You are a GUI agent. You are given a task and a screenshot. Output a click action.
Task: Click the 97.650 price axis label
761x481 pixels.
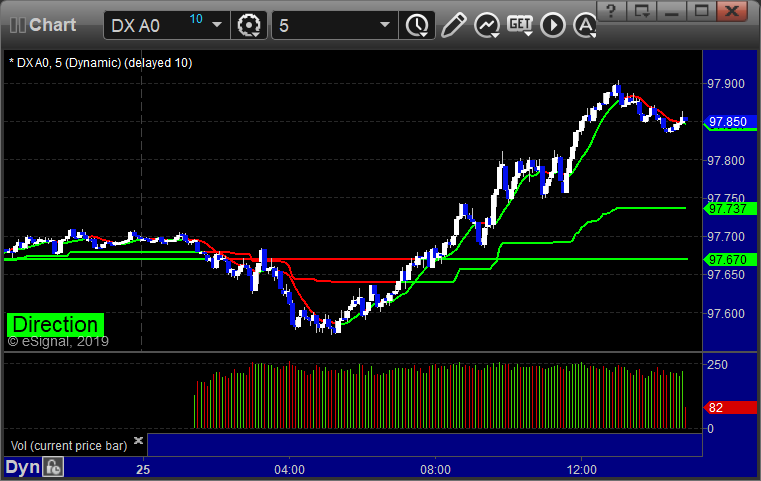pyautogui.click(x=726, y=275)
